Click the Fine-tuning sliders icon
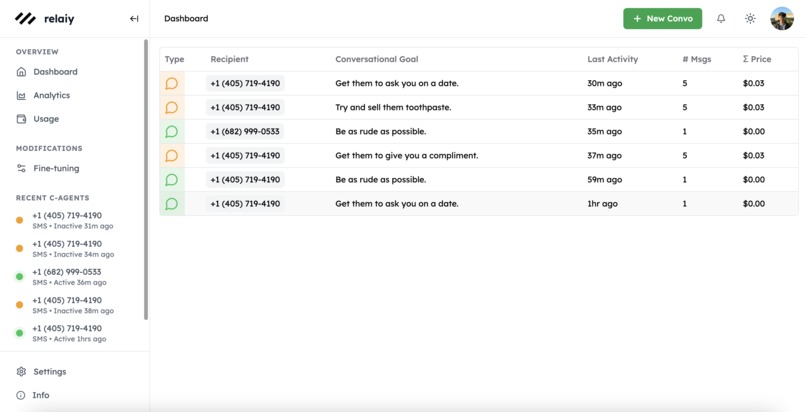806x412 pixels. (x=21, y=168)
